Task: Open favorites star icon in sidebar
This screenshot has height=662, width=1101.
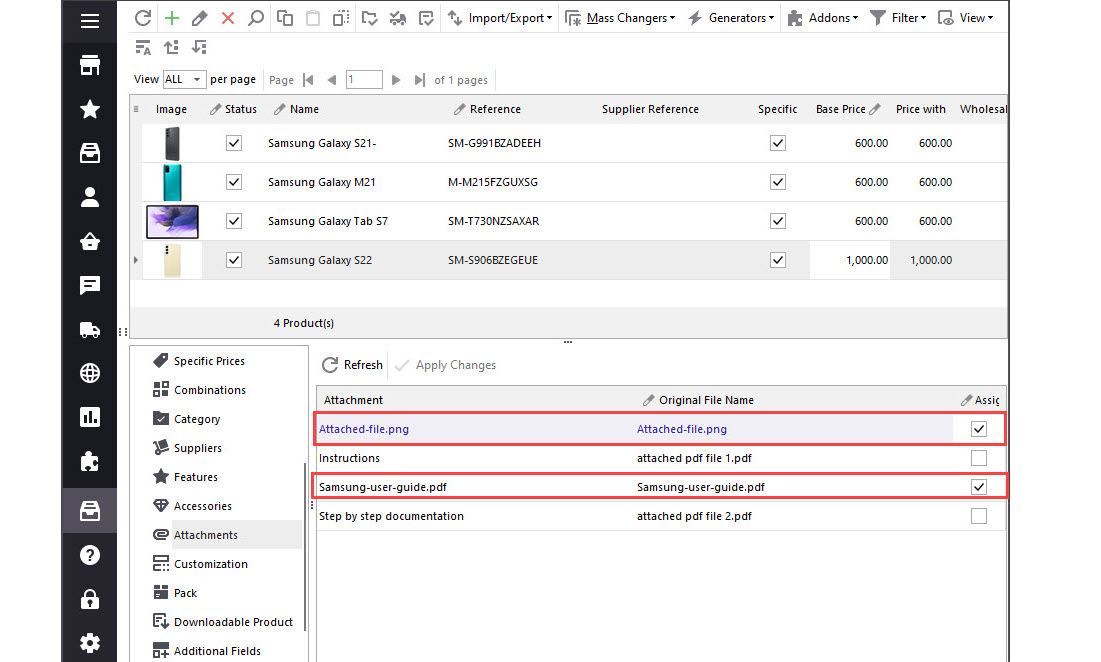Action: [90, 109]
